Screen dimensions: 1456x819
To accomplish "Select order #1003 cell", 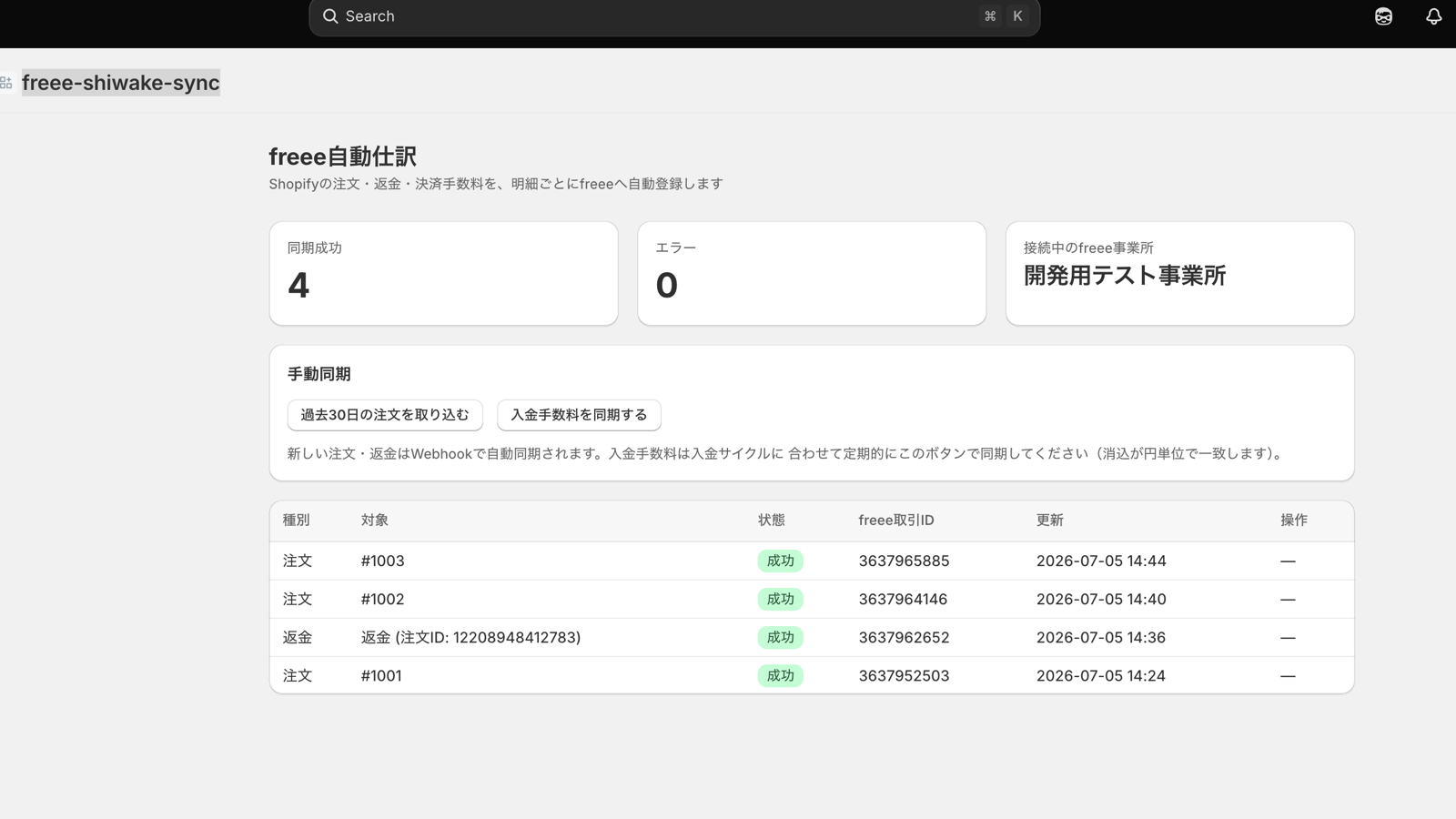I will point(383,561).
